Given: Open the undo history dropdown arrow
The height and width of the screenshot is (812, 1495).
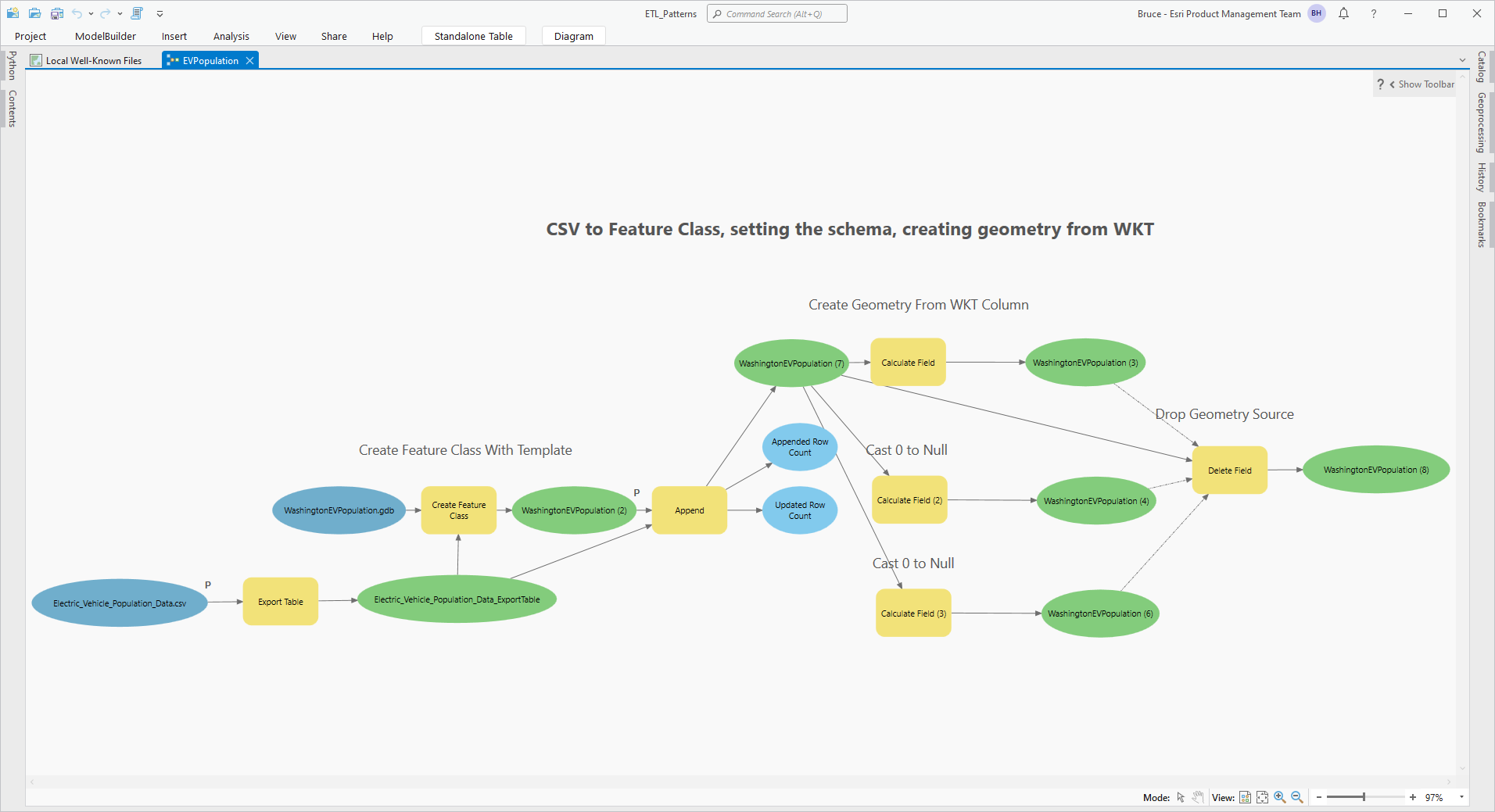Looking at the screenshot, I should tap(90, 13).
